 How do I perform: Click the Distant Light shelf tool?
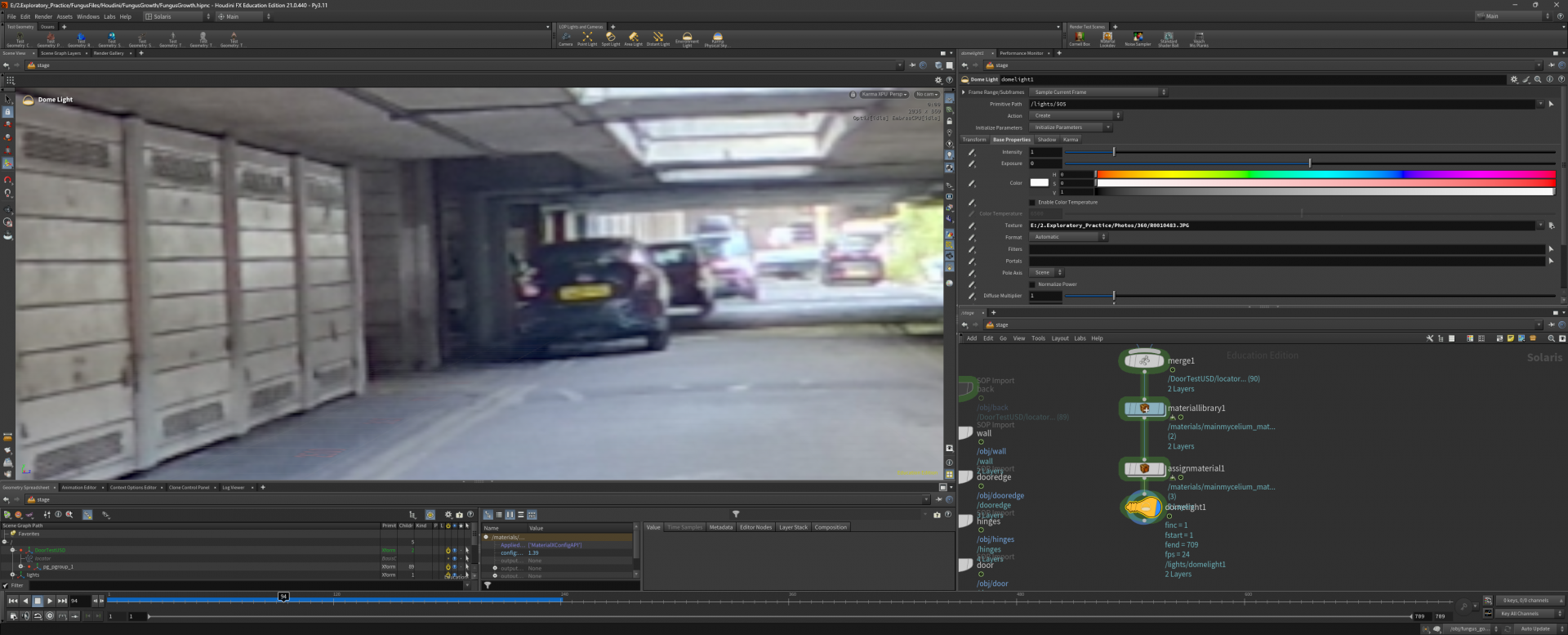point(658,38)
